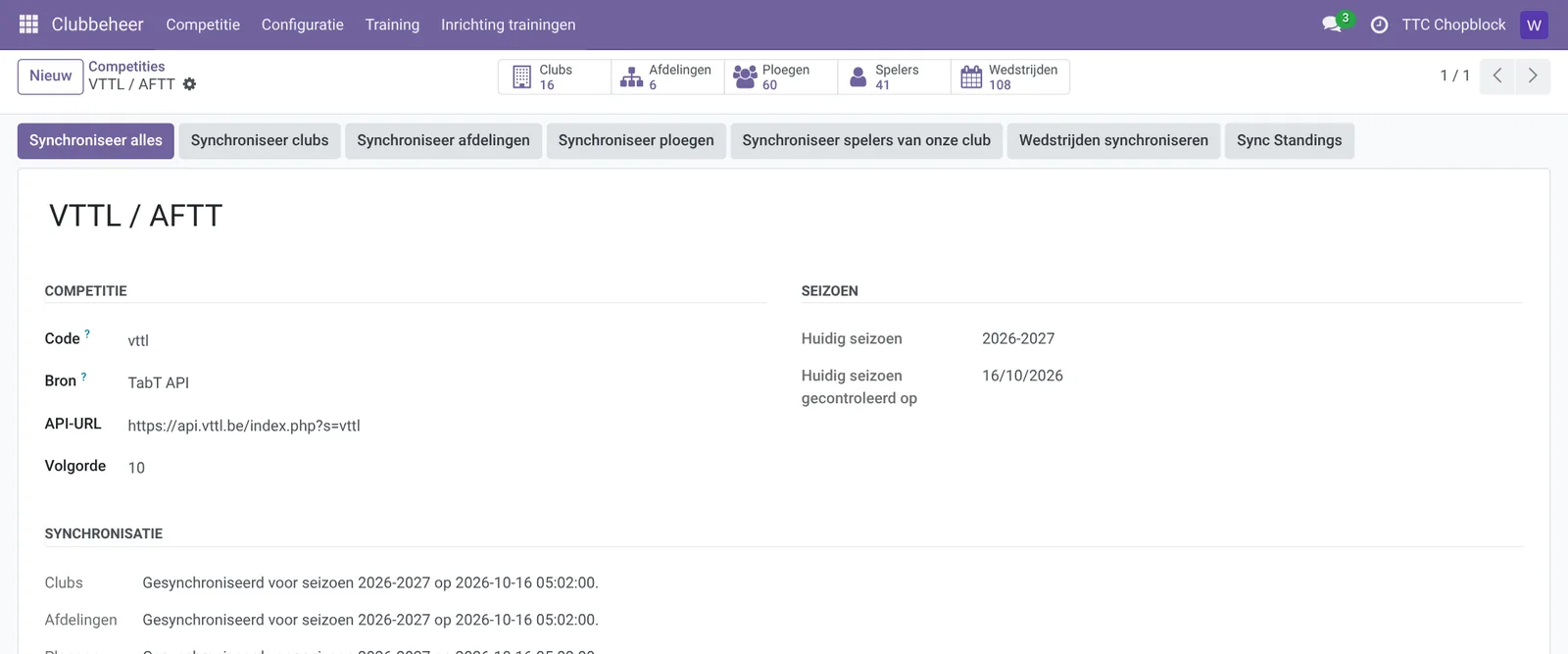The width and height of the screenshot is (1568, 654).
Task: Open the activities clock icon
Action: point(1379,25)
